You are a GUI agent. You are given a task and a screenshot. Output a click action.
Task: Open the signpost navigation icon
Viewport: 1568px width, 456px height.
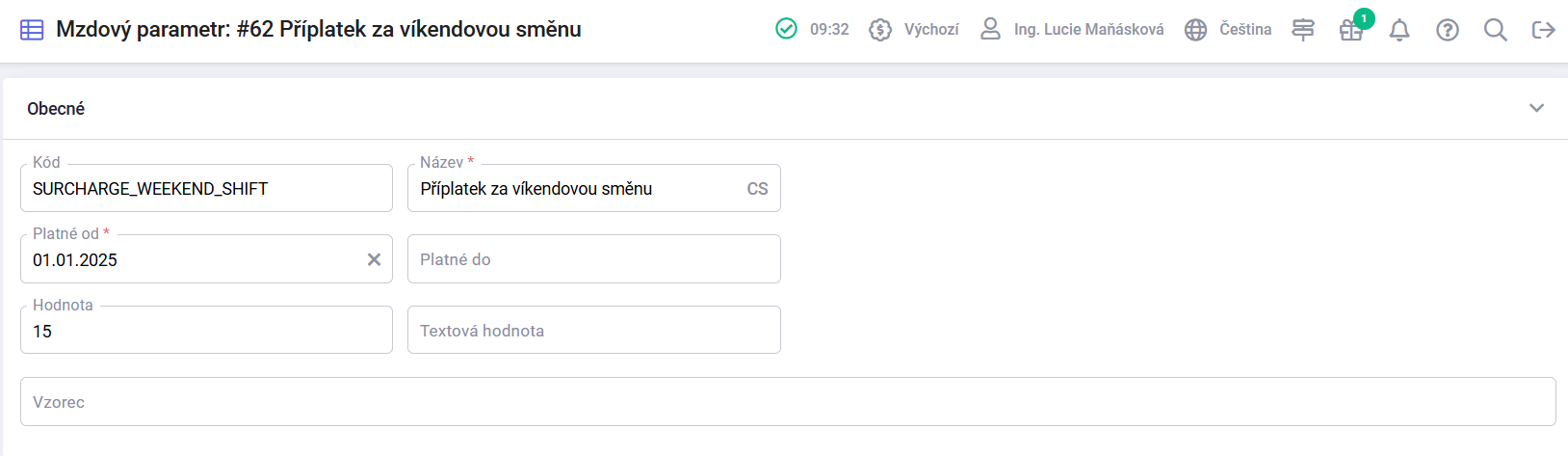[1303, 30]
